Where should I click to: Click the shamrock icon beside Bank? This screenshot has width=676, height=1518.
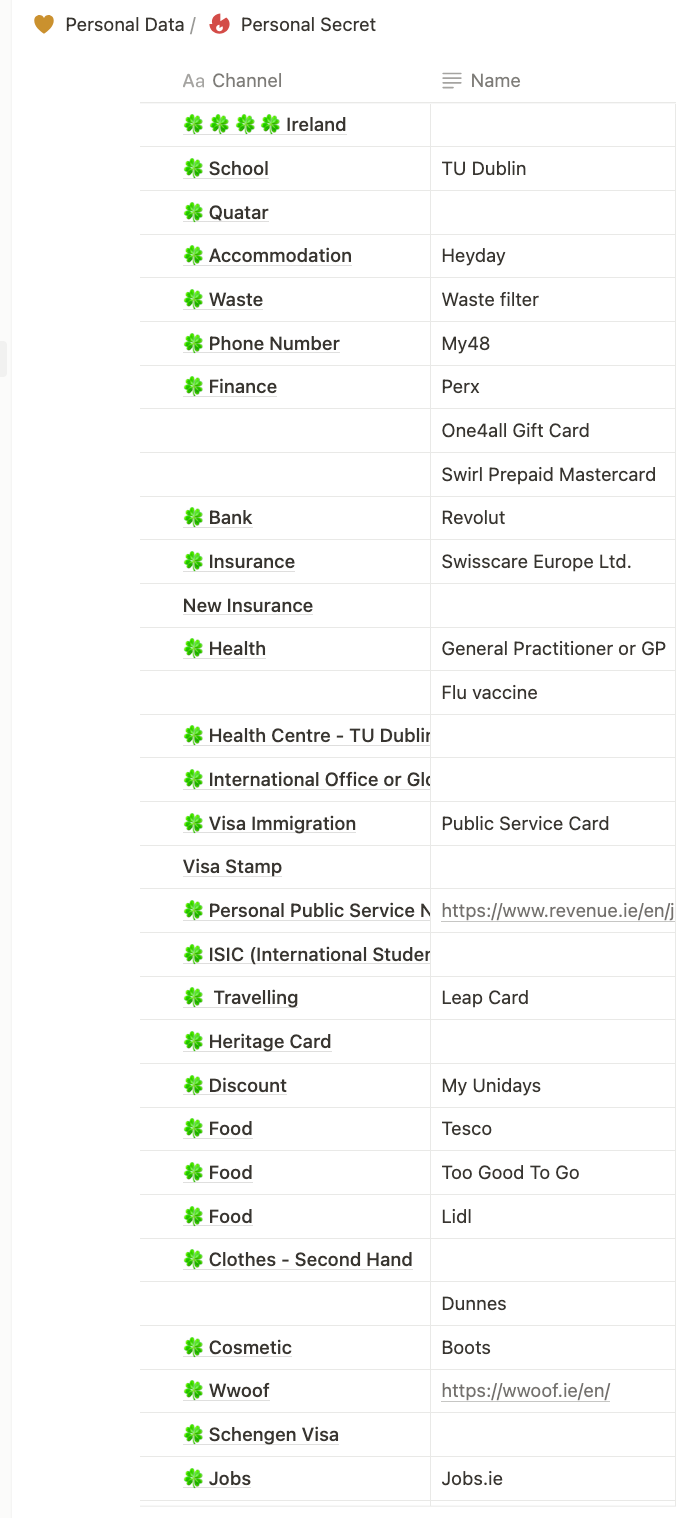[x=194, y=517]
